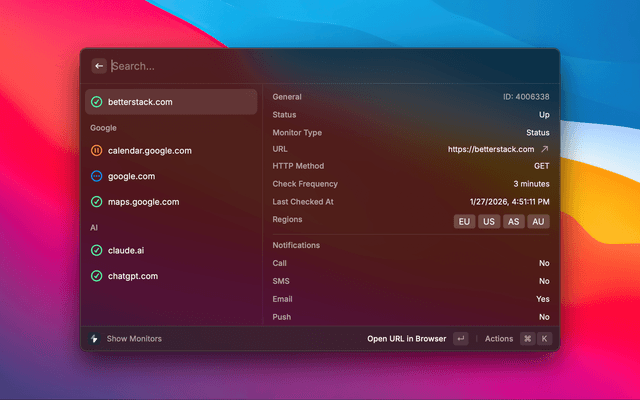The width and height of the screenshot is (640, 400).
Task: Click the green check icon beside maps.google.com
Action: tap(96, 202)
